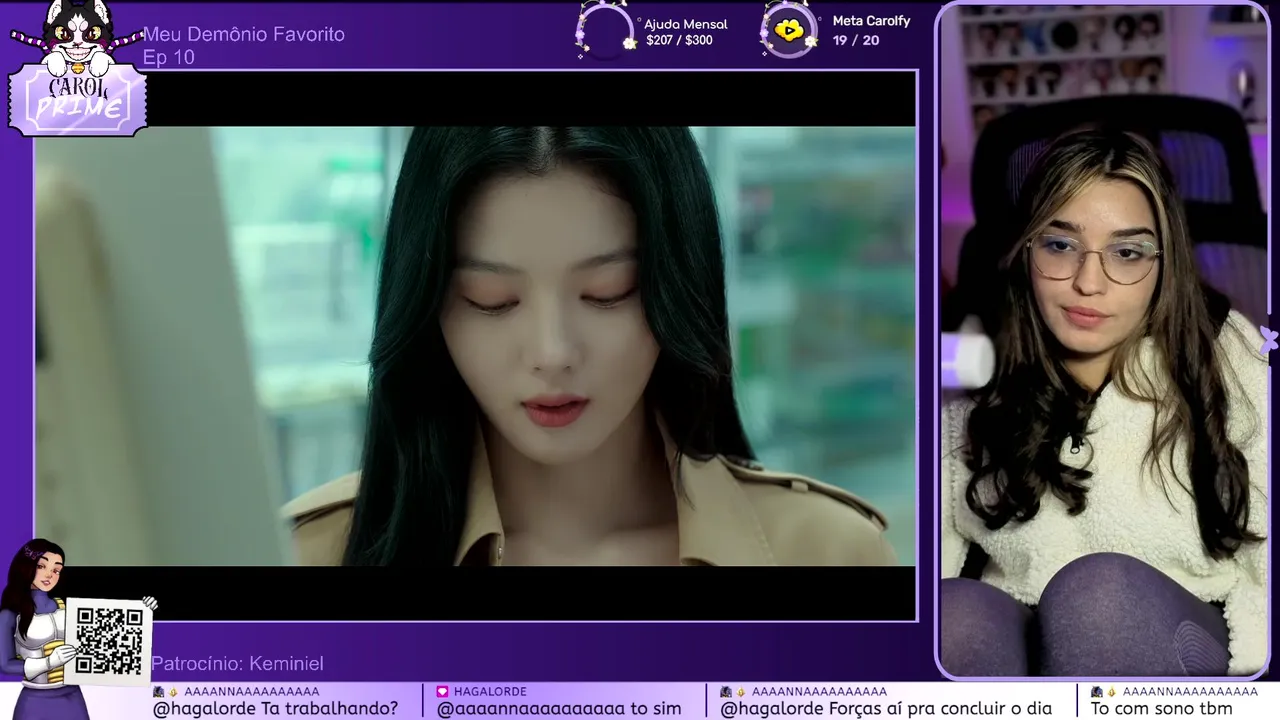Image resolution: width=1280 pixels, height=720 pixels.
Task: Click the Ajuda Mensal ring icon
Action: pyautogui.click(x=606, y=31)
